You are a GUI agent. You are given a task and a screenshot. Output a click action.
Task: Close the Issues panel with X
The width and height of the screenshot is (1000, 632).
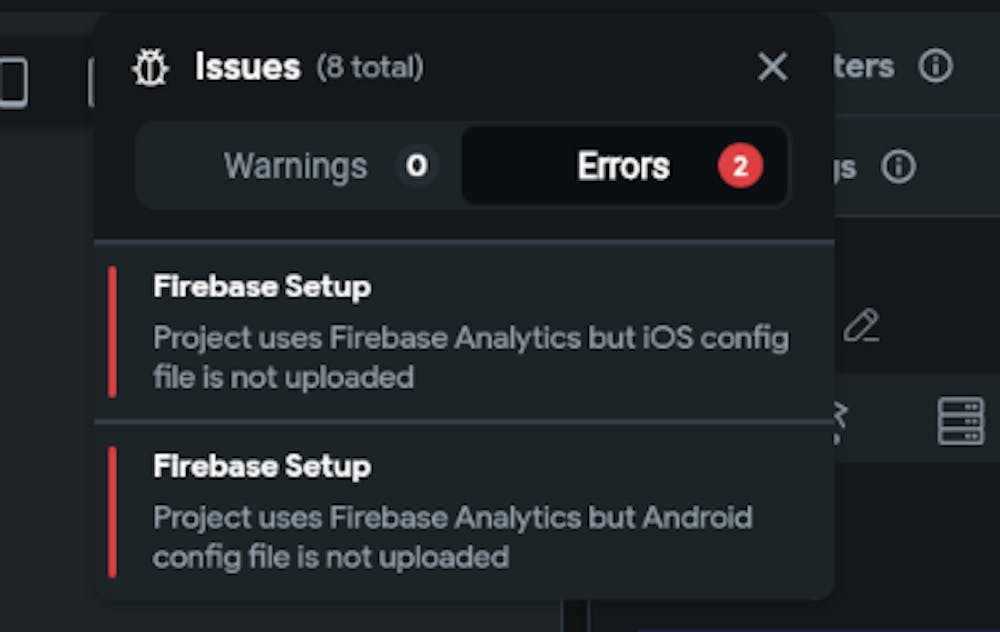click(772, 68)
